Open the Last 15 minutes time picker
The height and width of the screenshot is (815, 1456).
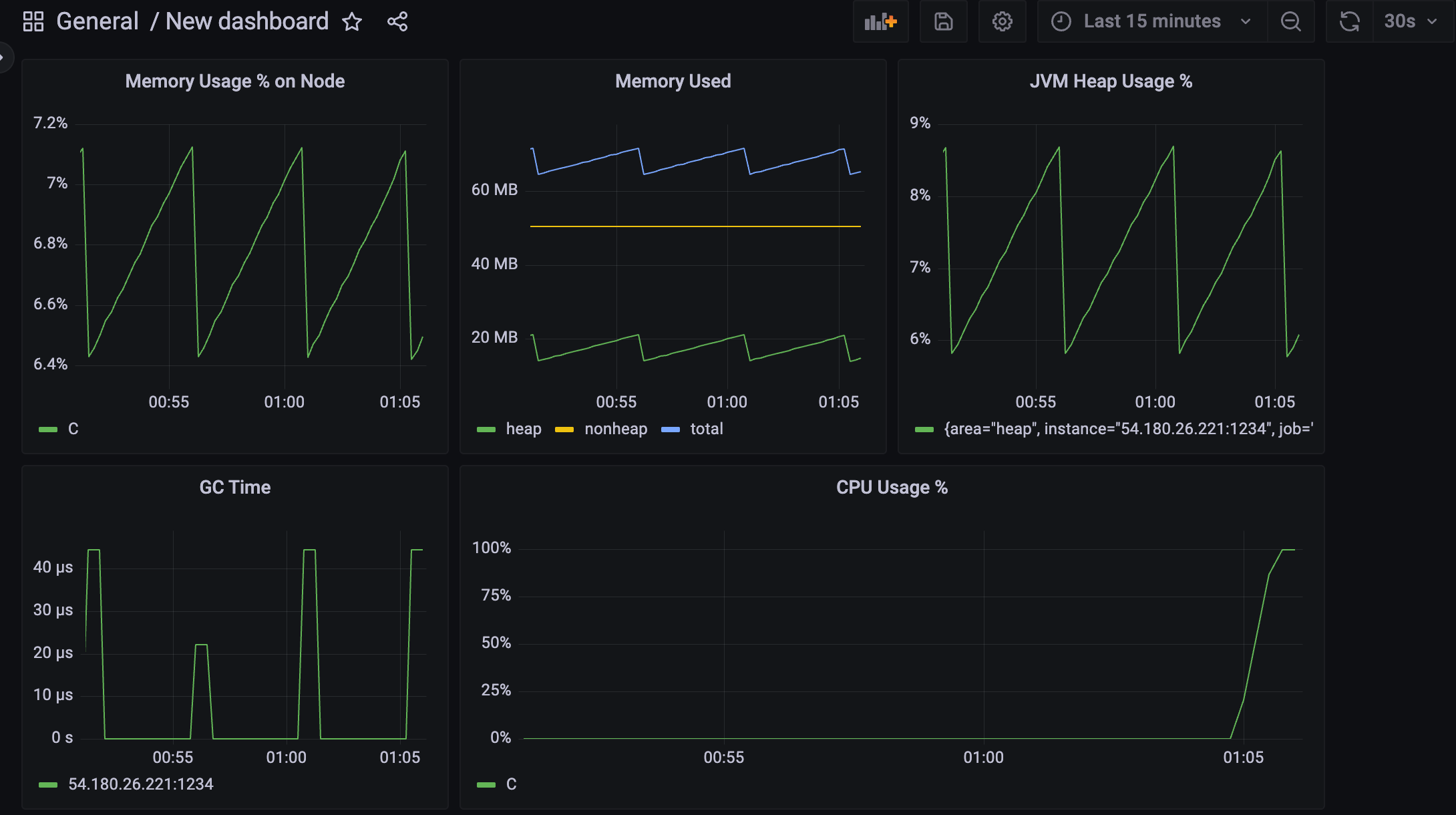[x=1151, y=22]
